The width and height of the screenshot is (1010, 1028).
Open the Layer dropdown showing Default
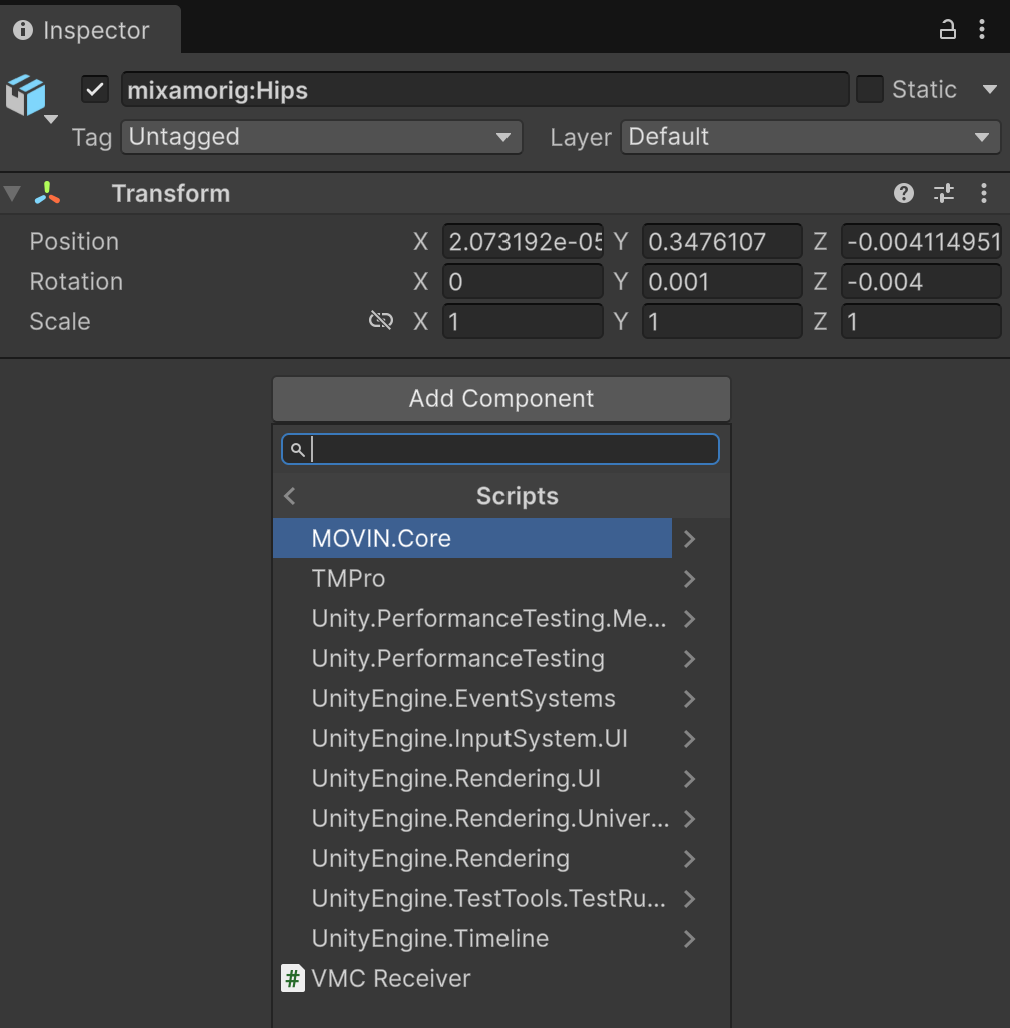[810, 137]
